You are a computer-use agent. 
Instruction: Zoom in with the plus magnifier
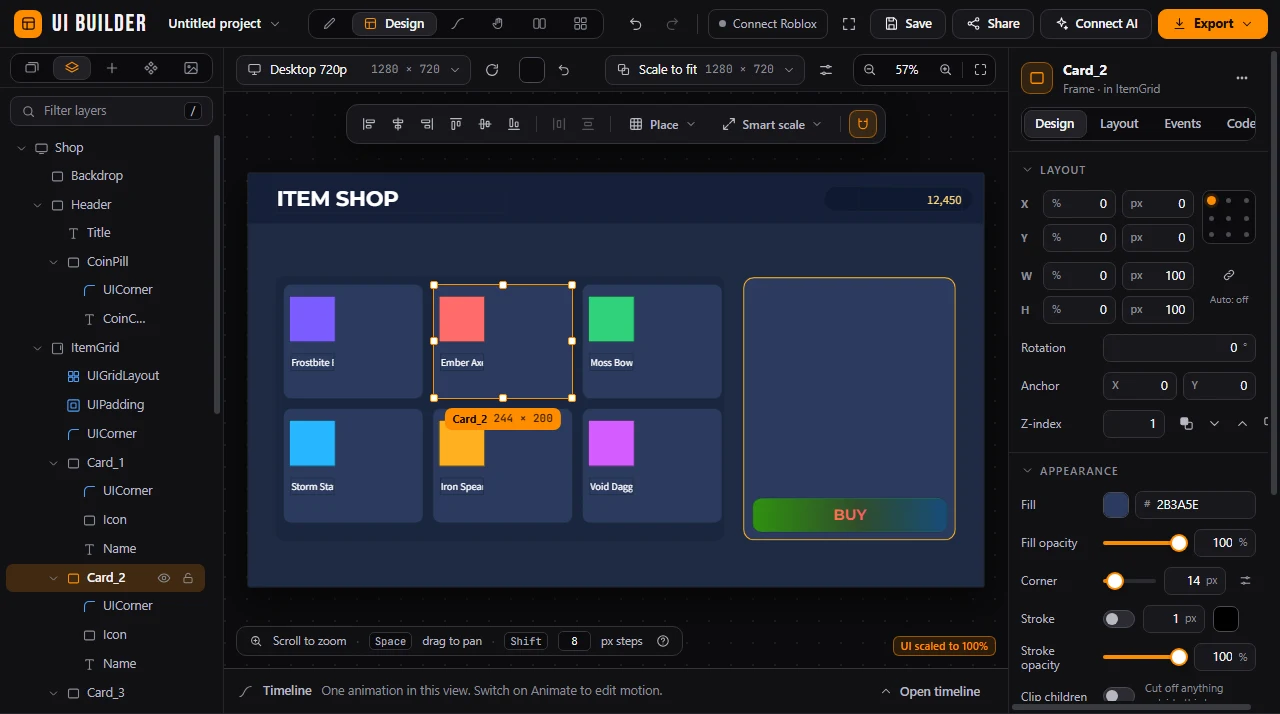coord(946,70)
